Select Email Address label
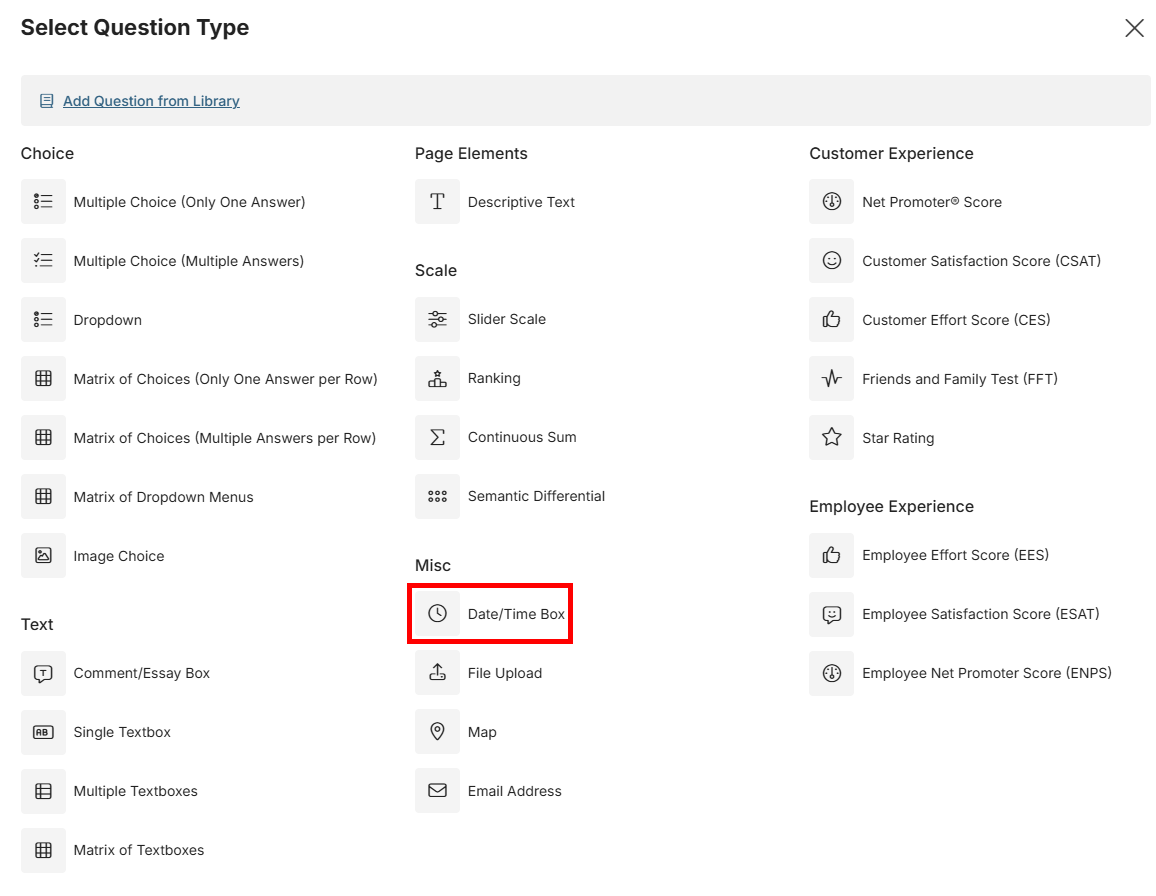The image size is (1156, 896). (515, 791)
